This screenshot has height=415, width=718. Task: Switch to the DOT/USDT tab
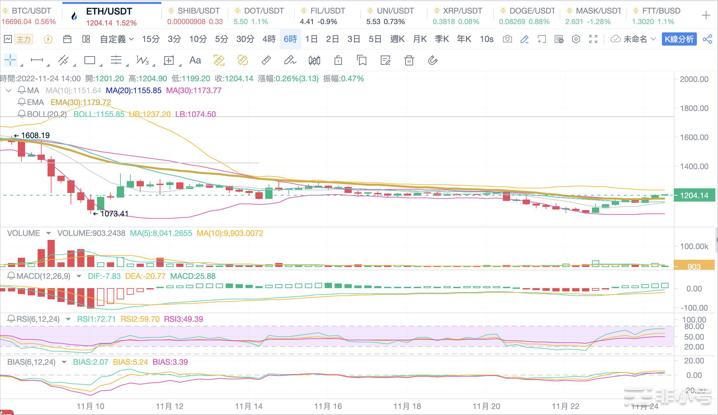(259, 16)
